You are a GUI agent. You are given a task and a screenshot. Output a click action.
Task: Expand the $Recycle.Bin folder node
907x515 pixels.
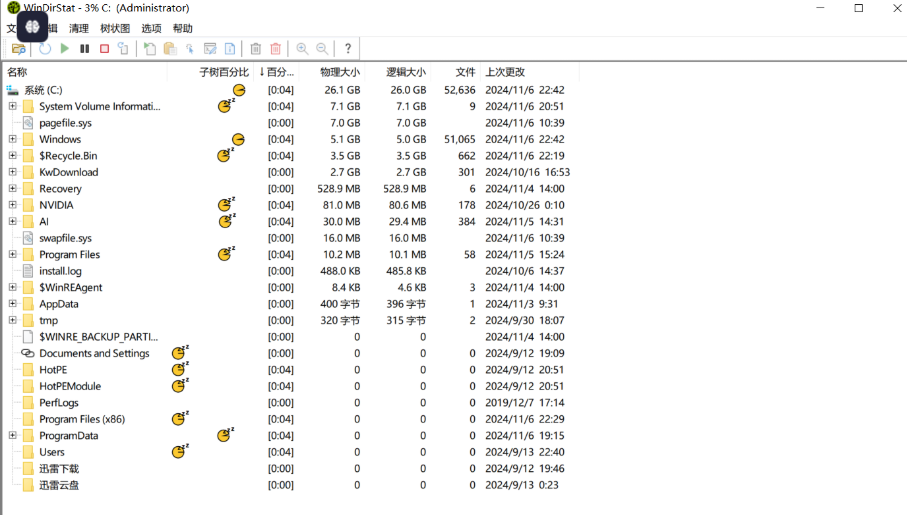(13, 155)
